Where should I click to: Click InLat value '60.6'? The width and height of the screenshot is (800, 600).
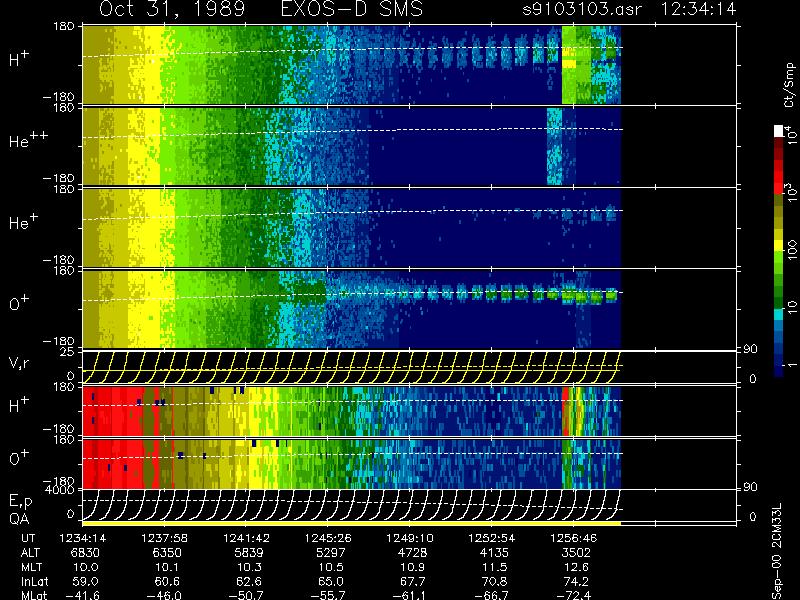click(167, 581)
